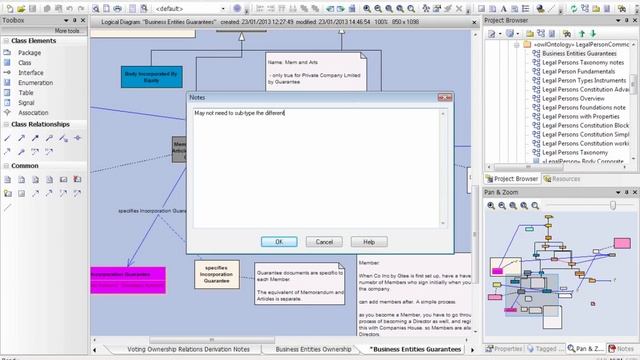Select the Class element in Toolbox

click(x=24, y=63)
